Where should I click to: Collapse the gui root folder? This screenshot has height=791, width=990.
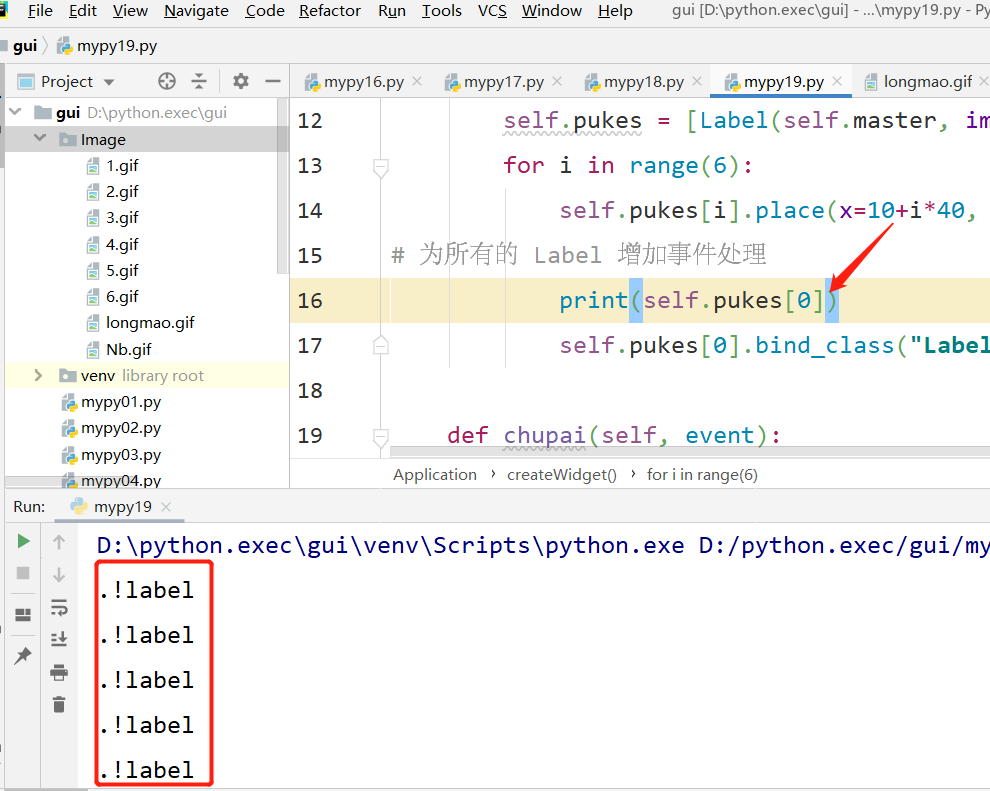[16, 112]
